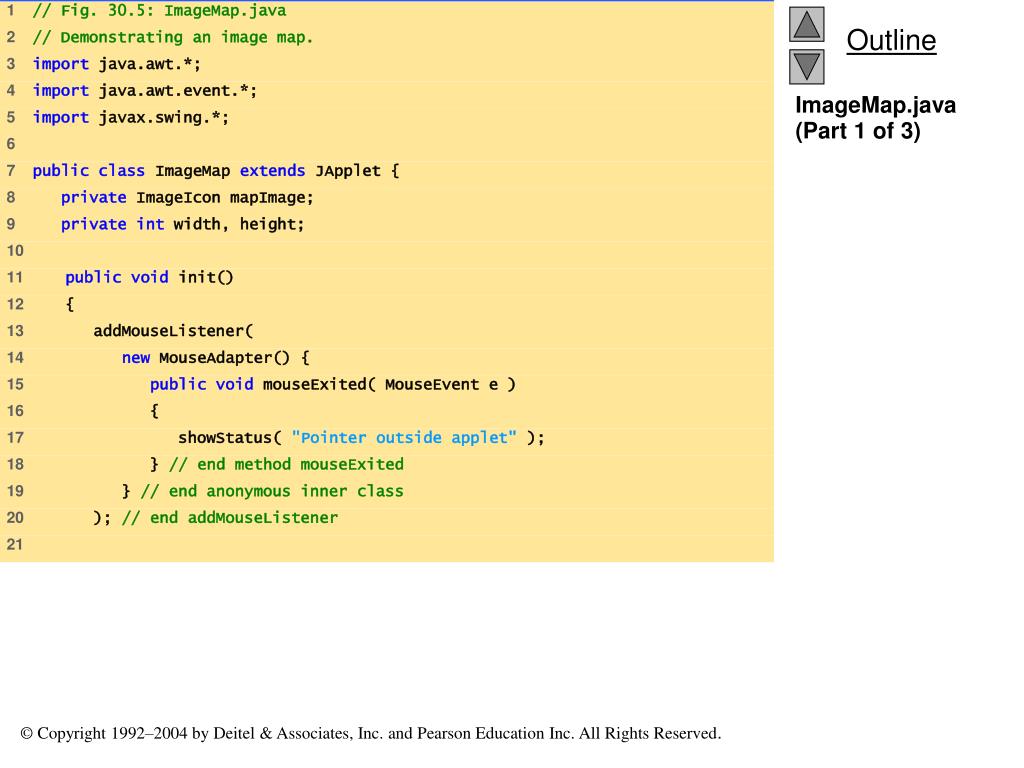This screenshot has height=768, width=1024.
Task: Click the comment '// Demonstrating an image map.'
Action: pyautogui.click(x=173, y=37)
